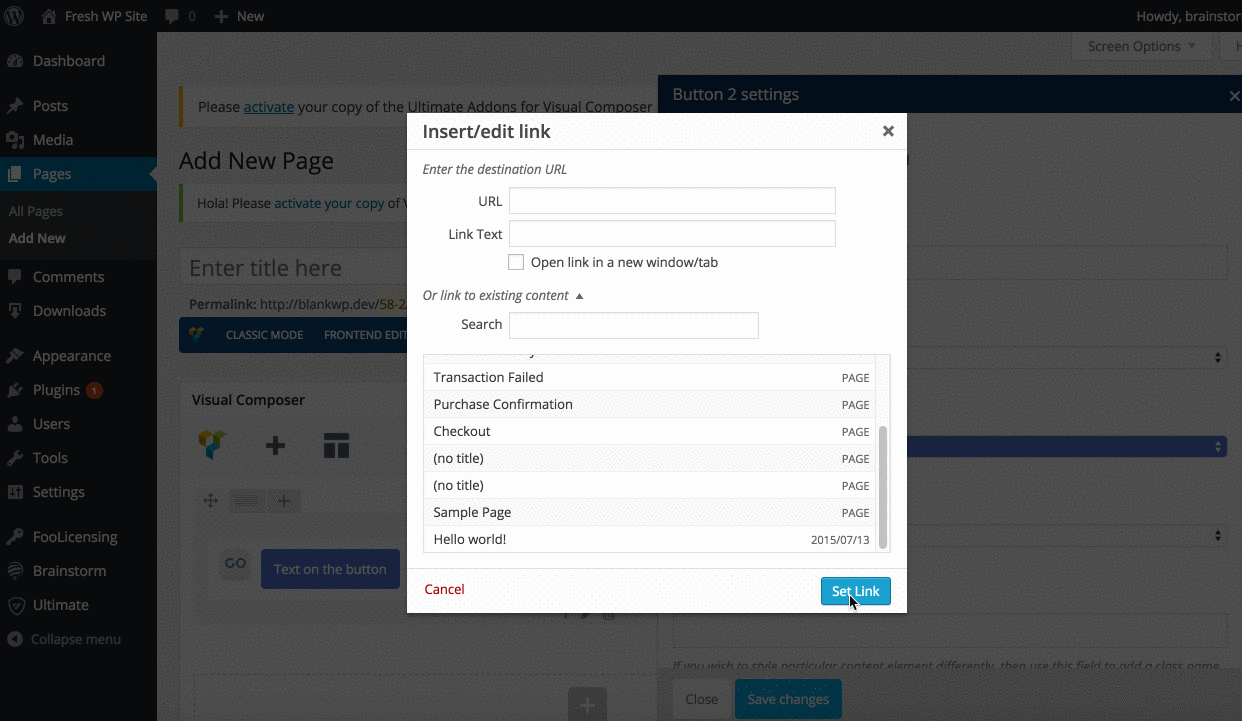1242x721 pixels.
Task: Click the Plugins sidebar icon
Action: coord(15,390)
